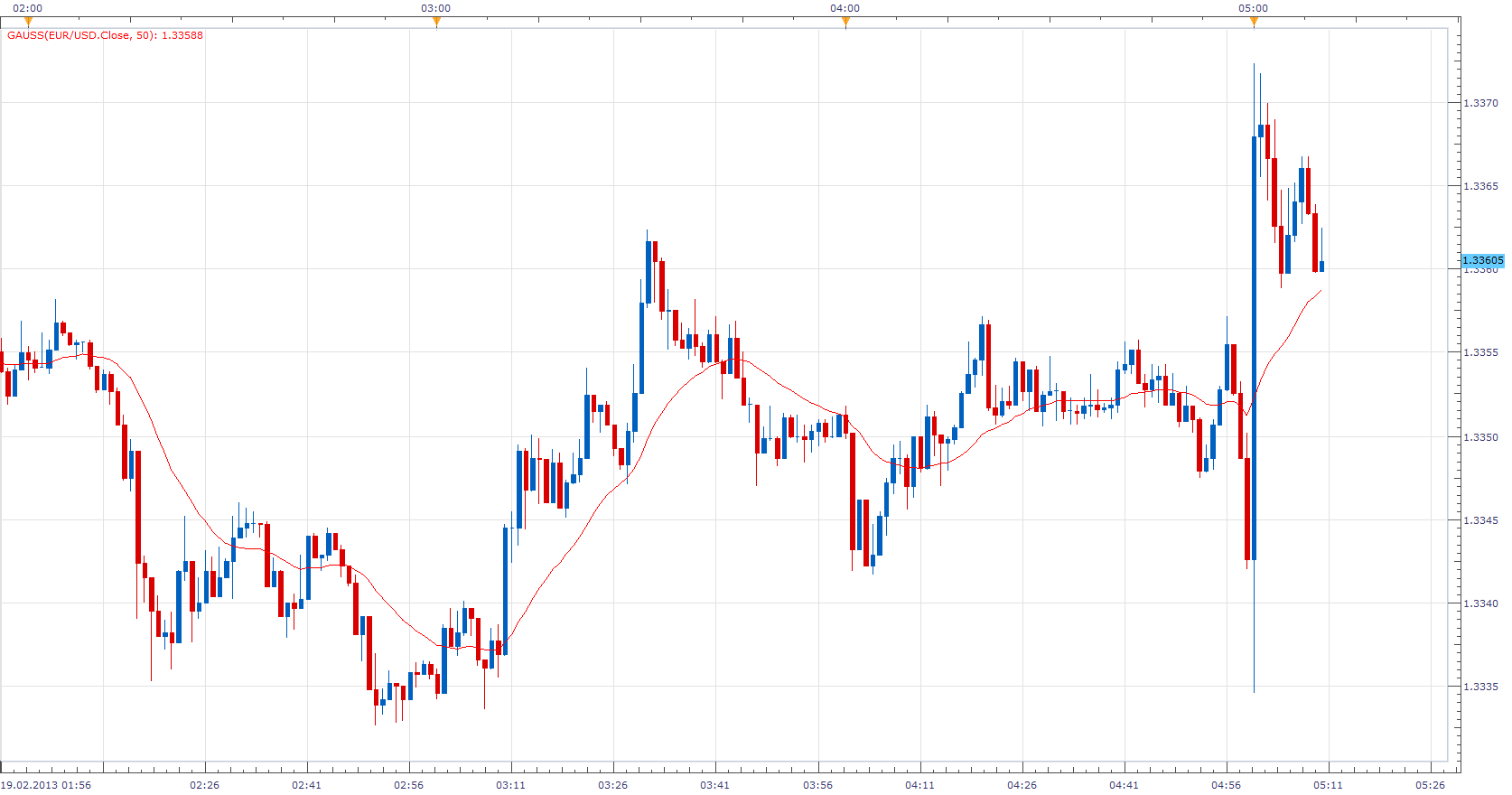Screen dimensions: 1512x795
Task: Click the 05:00 hour marker triangle
Action: [x=1254, y=22]
